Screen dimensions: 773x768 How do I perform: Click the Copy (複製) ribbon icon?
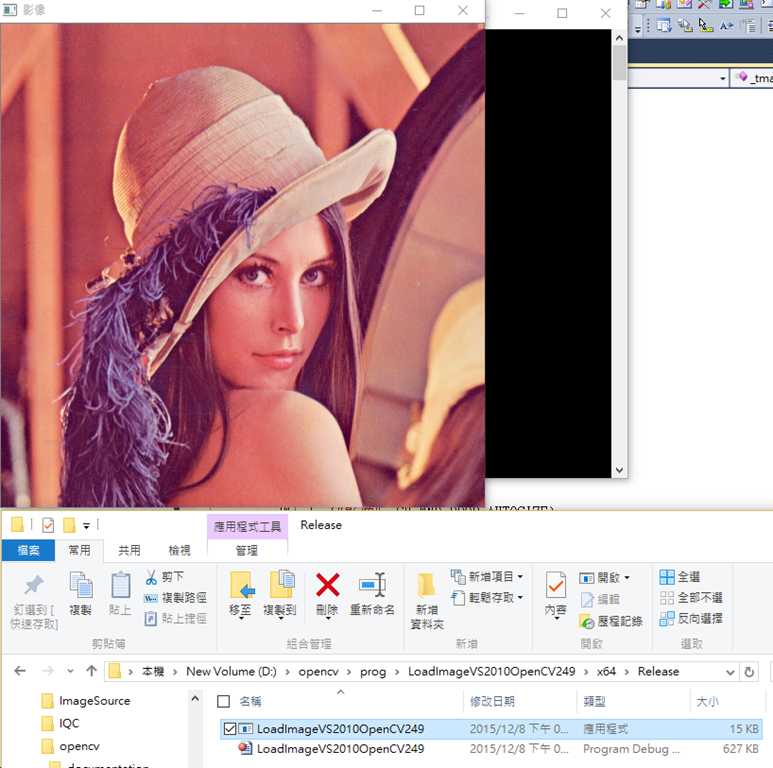81,585
